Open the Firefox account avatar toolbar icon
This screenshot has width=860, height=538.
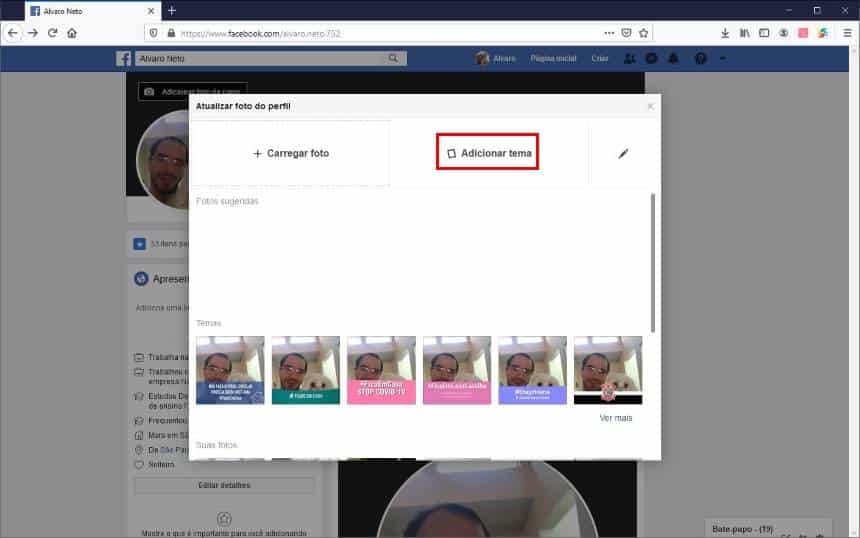coord(783,33)
